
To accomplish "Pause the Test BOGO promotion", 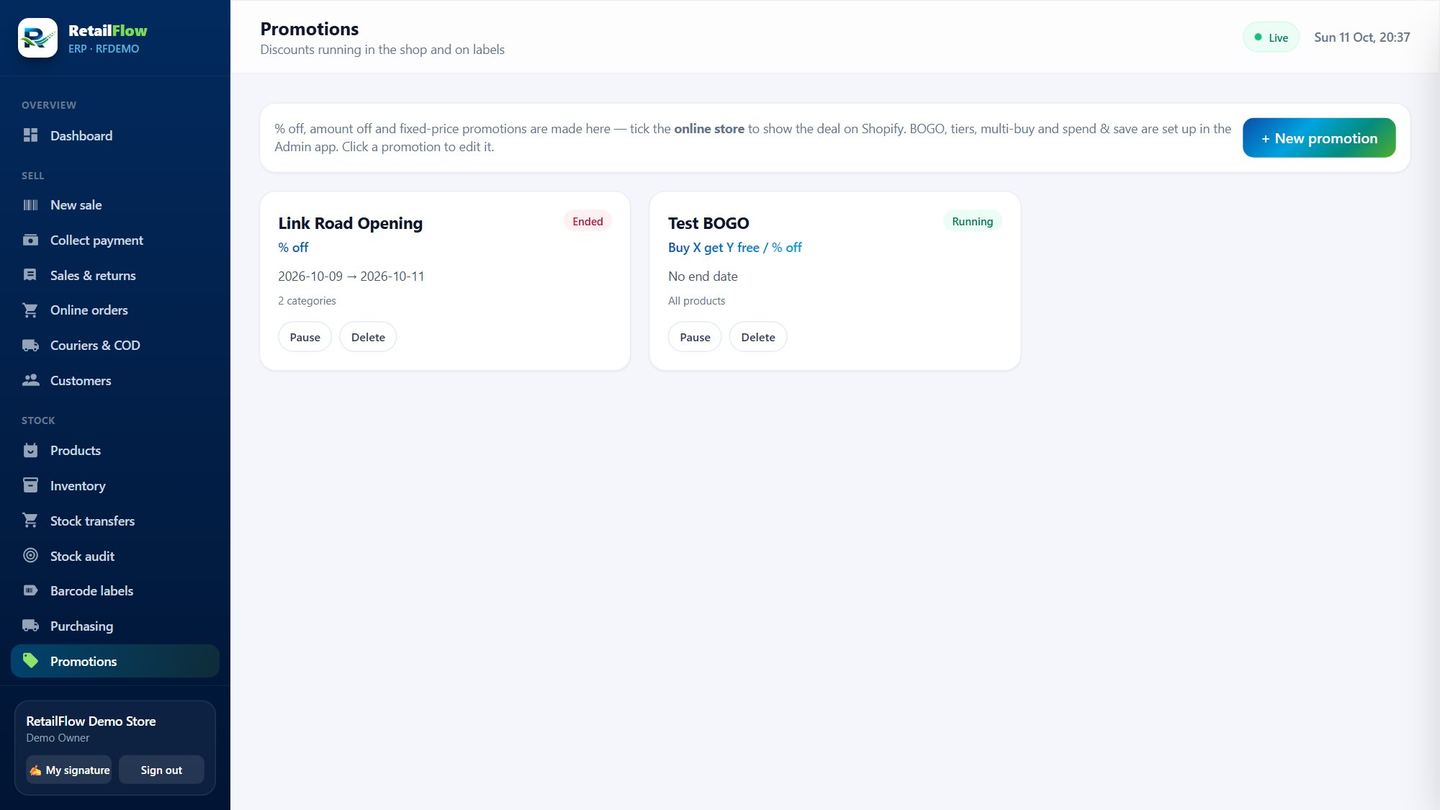I will click(x=695, y=337).
